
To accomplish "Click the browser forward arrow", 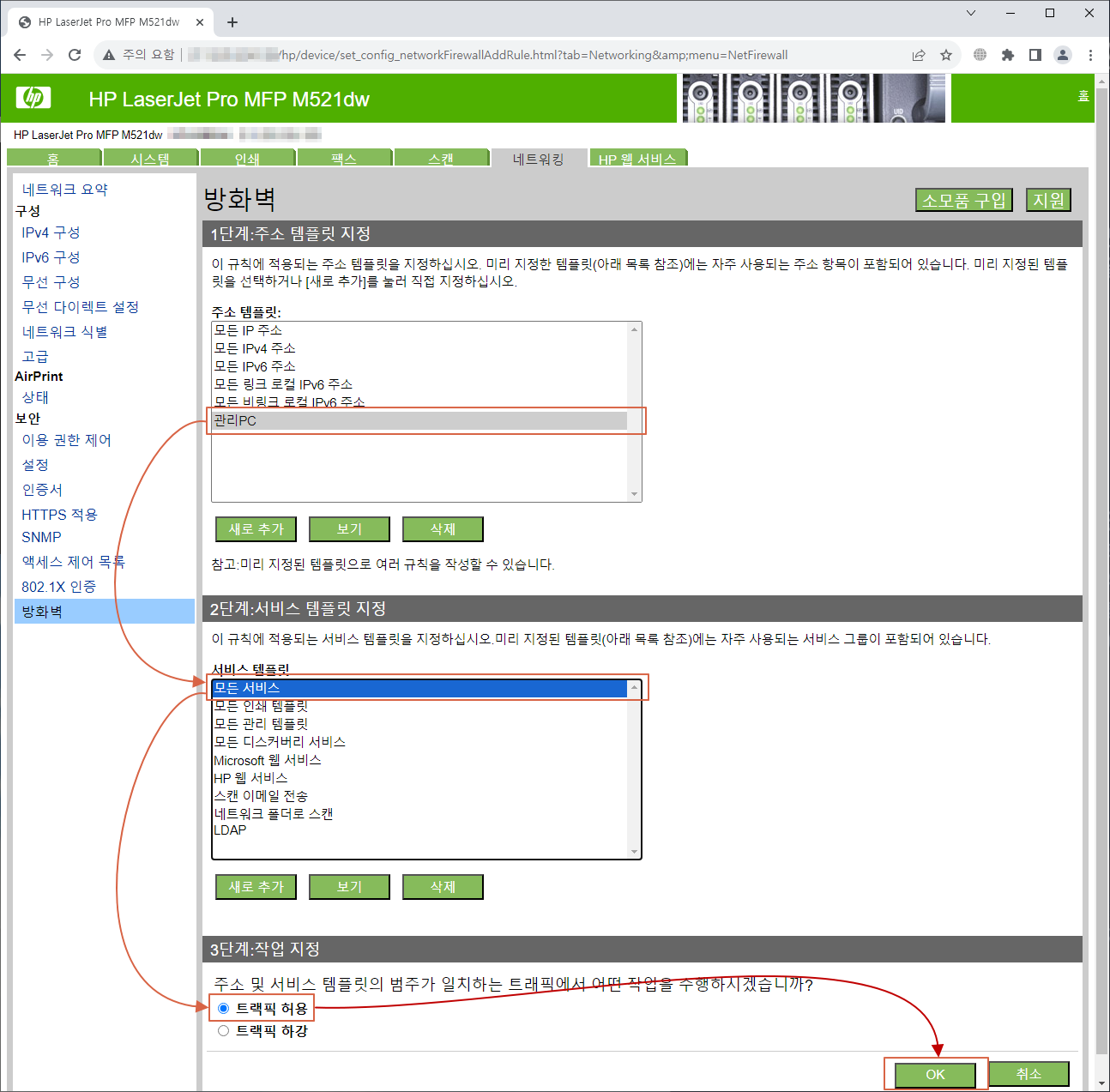I will click(47, 55).
